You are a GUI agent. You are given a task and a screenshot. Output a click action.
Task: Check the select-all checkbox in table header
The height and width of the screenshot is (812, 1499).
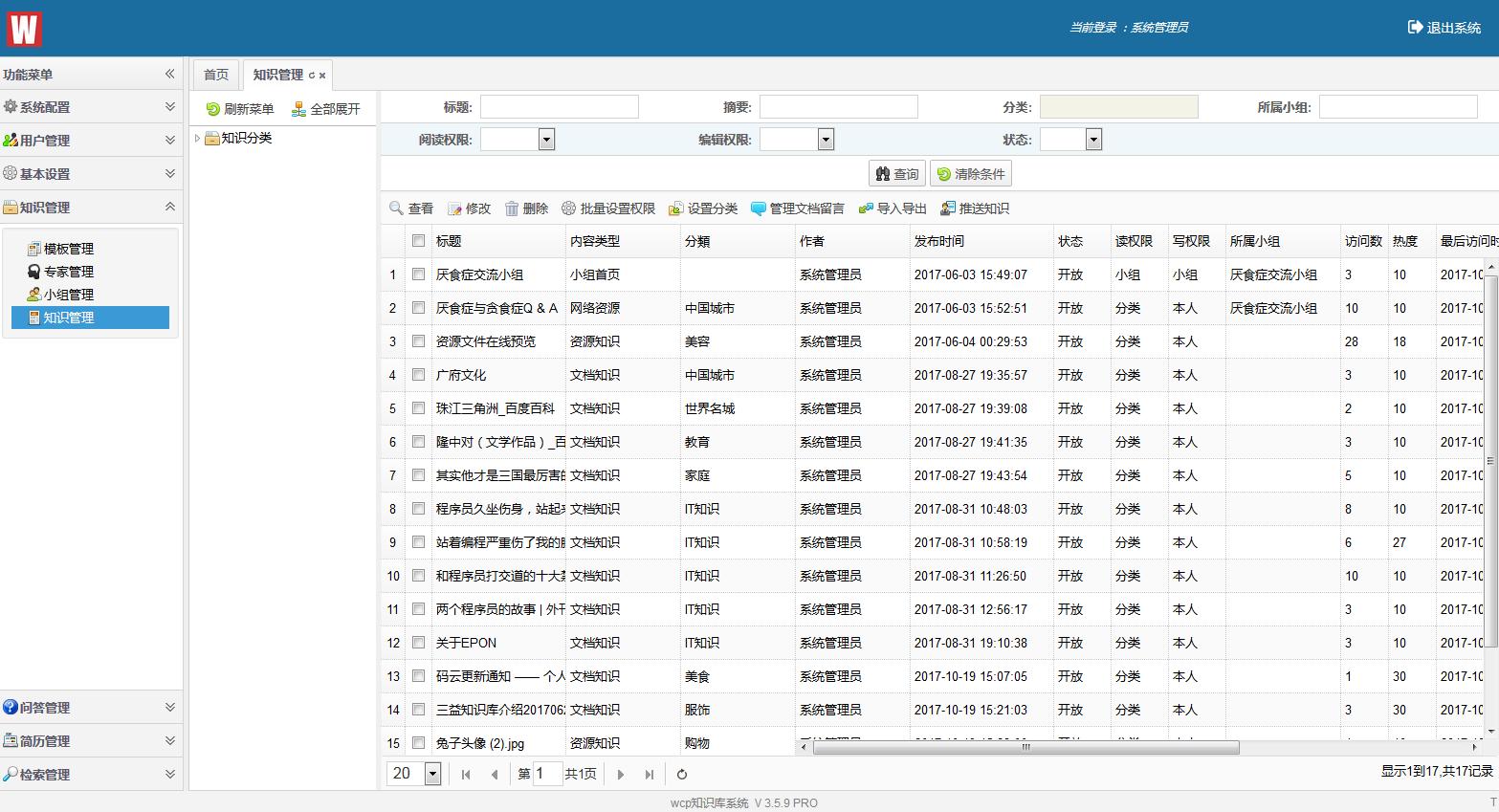point(418,241)
